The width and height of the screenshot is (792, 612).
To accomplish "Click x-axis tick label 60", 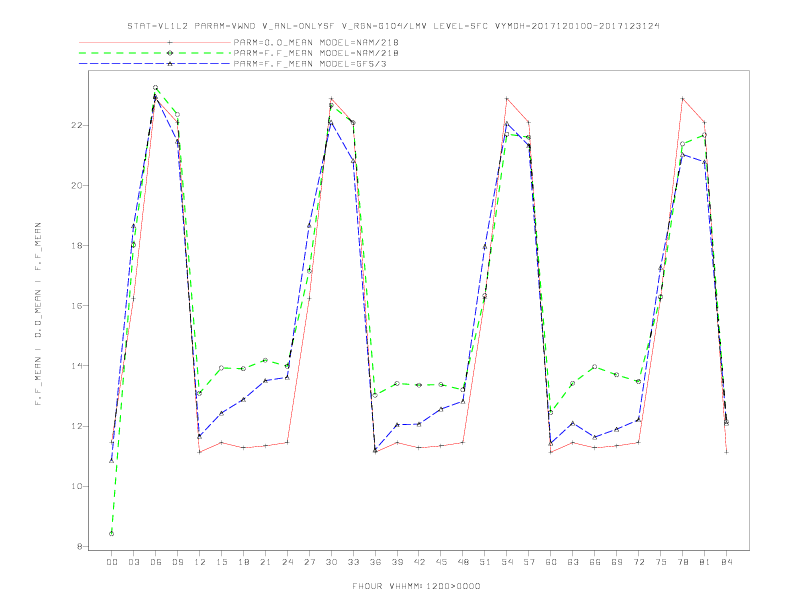I will click(551, 562).
